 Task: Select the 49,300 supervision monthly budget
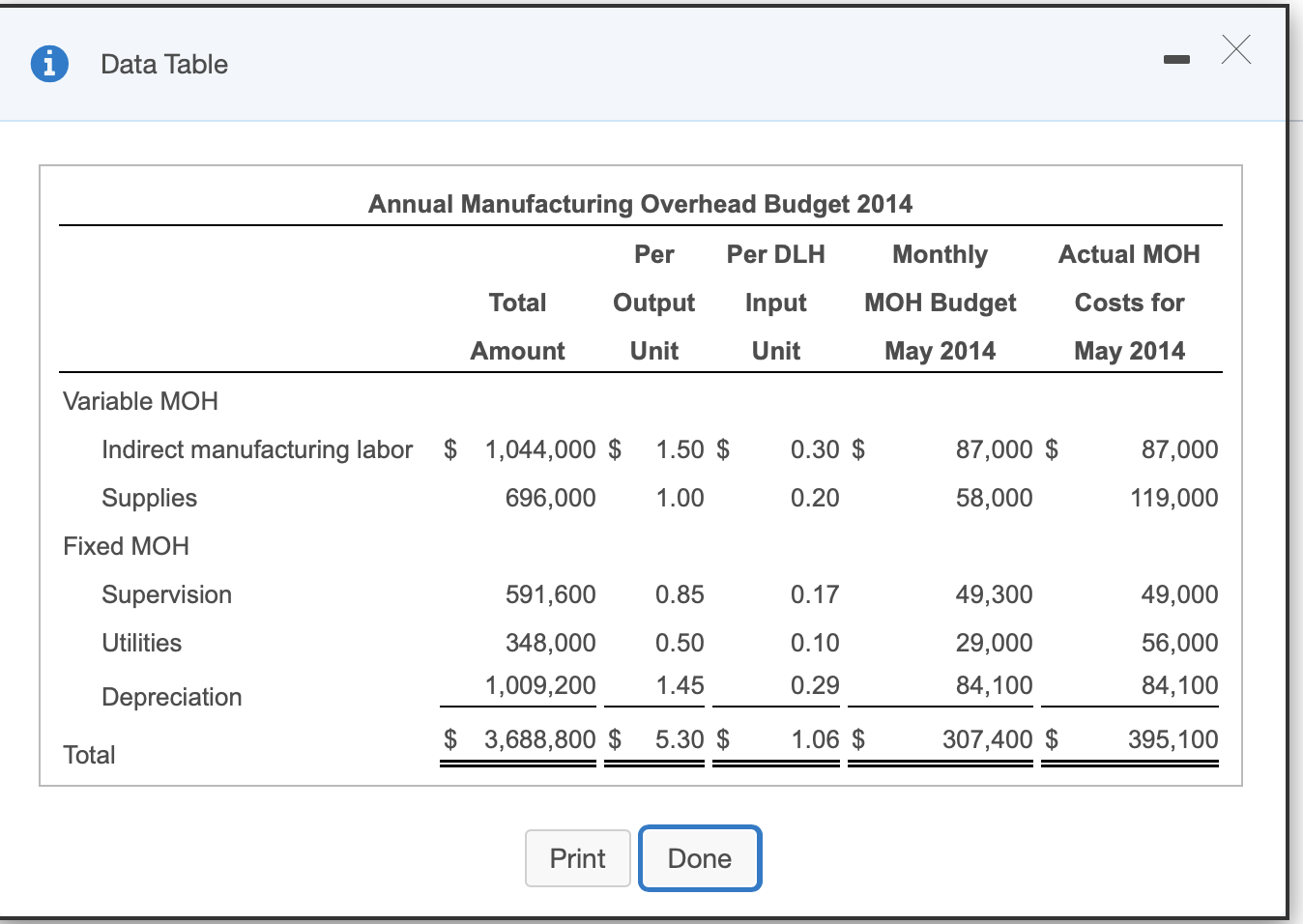[995, 594]
